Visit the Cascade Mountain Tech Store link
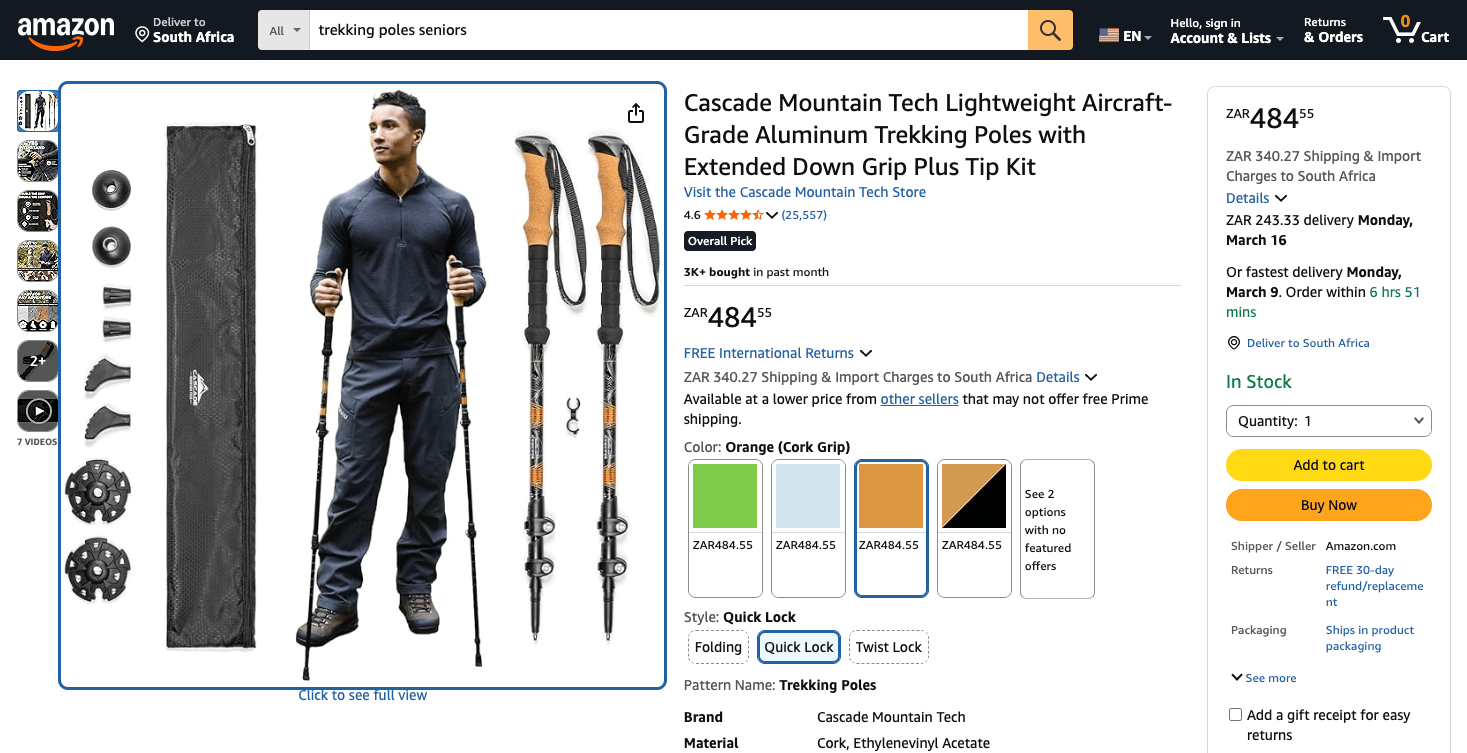This screenshot has height=753, width=1467. click(805, 192)
